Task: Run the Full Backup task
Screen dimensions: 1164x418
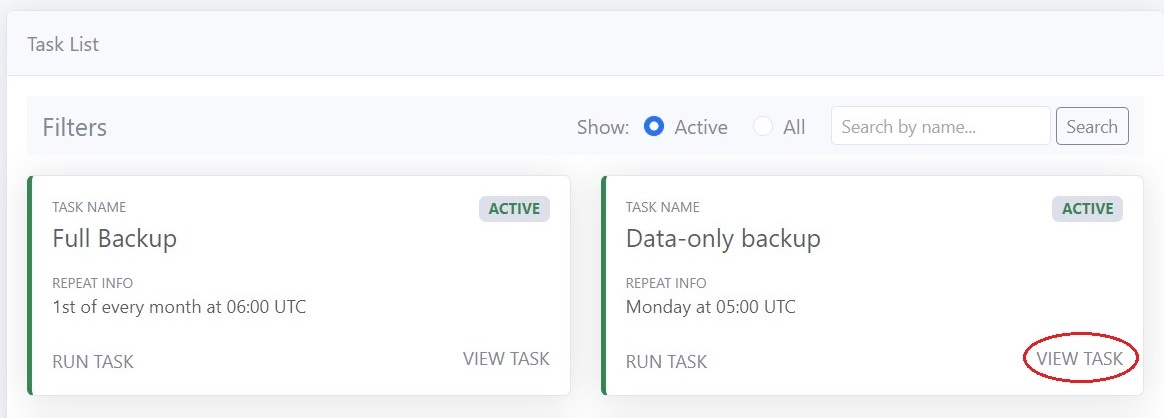Action: (x=93, y=361)
